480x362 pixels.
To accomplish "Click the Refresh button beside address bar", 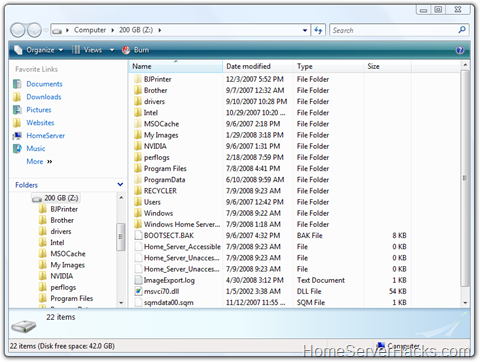I will [318, 30].
